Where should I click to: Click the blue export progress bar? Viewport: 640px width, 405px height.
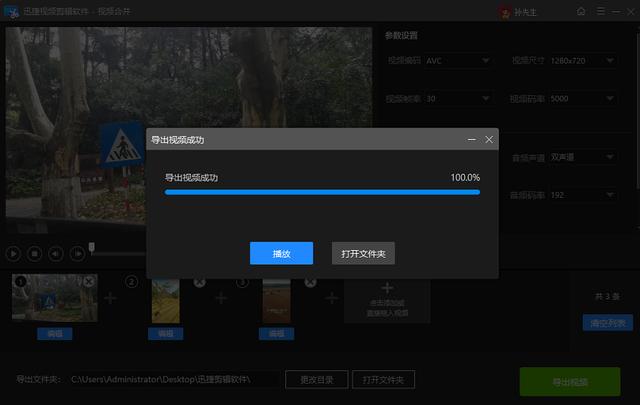point(322,192)
